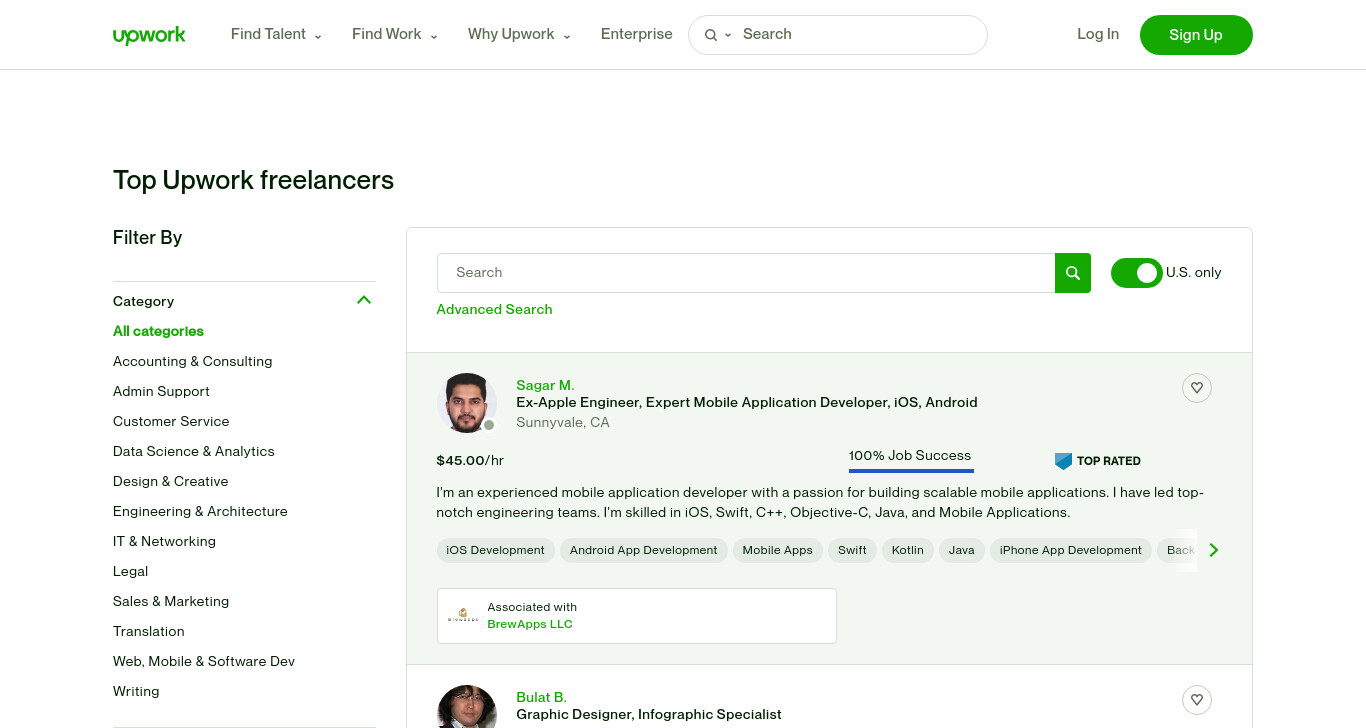Open Bulat B. profile name link
Screen dimensions: 1366x728
point(541,697)
